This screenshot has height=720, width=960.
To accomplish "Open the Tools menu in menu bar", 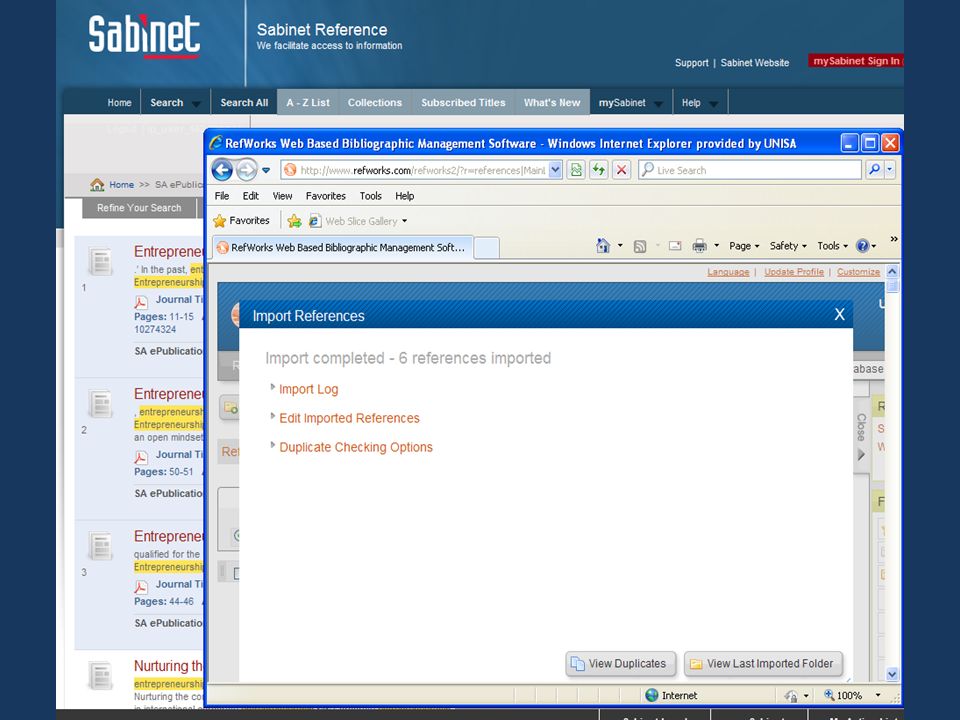I will point(370,196).
